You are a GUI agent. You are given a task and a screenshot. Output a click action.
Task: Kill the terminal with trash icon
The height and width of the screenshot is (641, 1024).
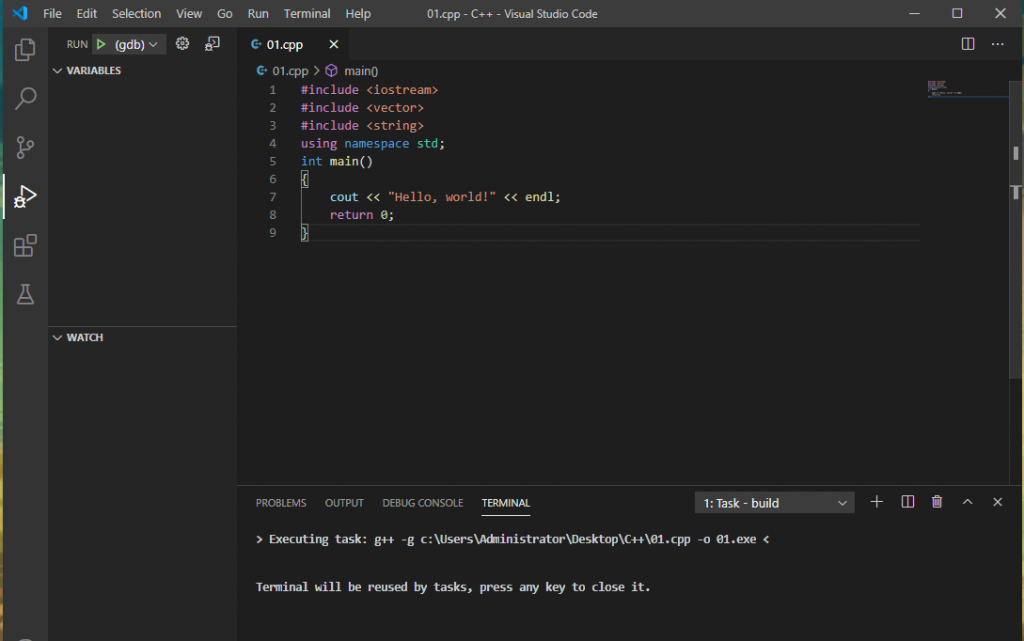pyautogui.click(x=937, y=502)
